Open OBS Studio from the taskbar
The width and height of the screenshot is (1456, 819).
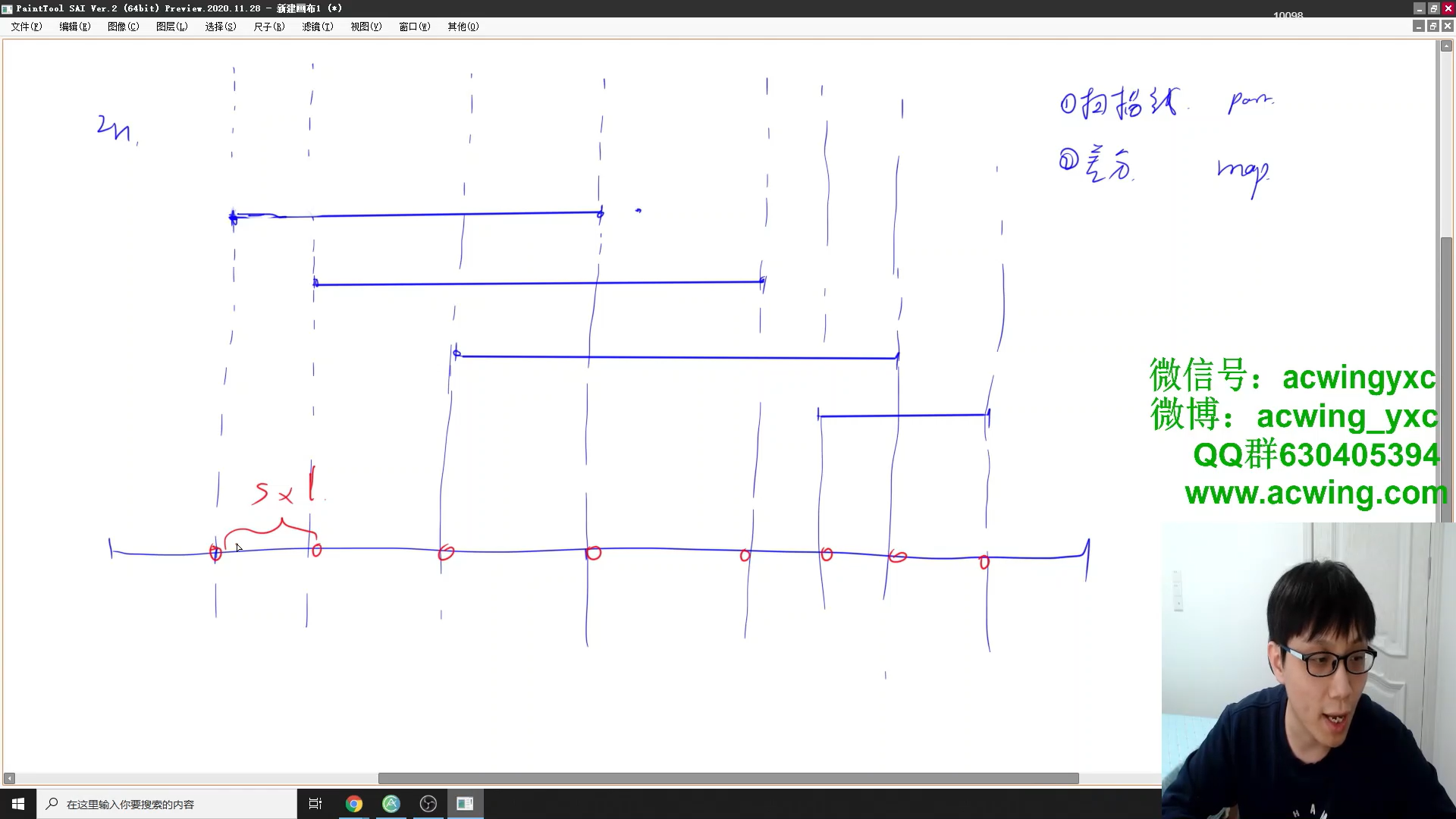click(x=428, y=804)
